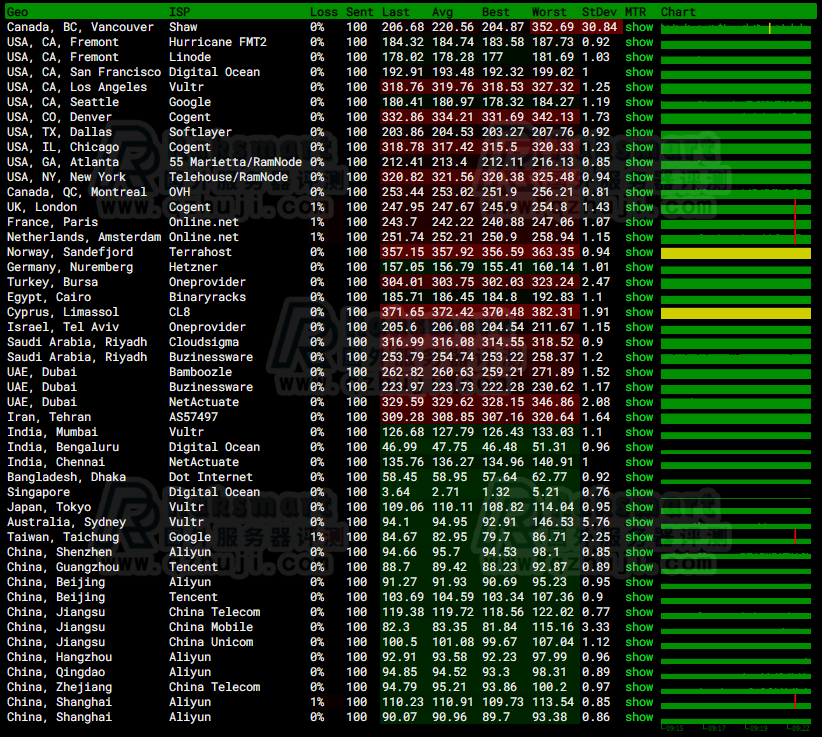Screen dimensions: 822x737
Task: Click show for Bangladesh, Dhaka
Action: coord(639,478)
